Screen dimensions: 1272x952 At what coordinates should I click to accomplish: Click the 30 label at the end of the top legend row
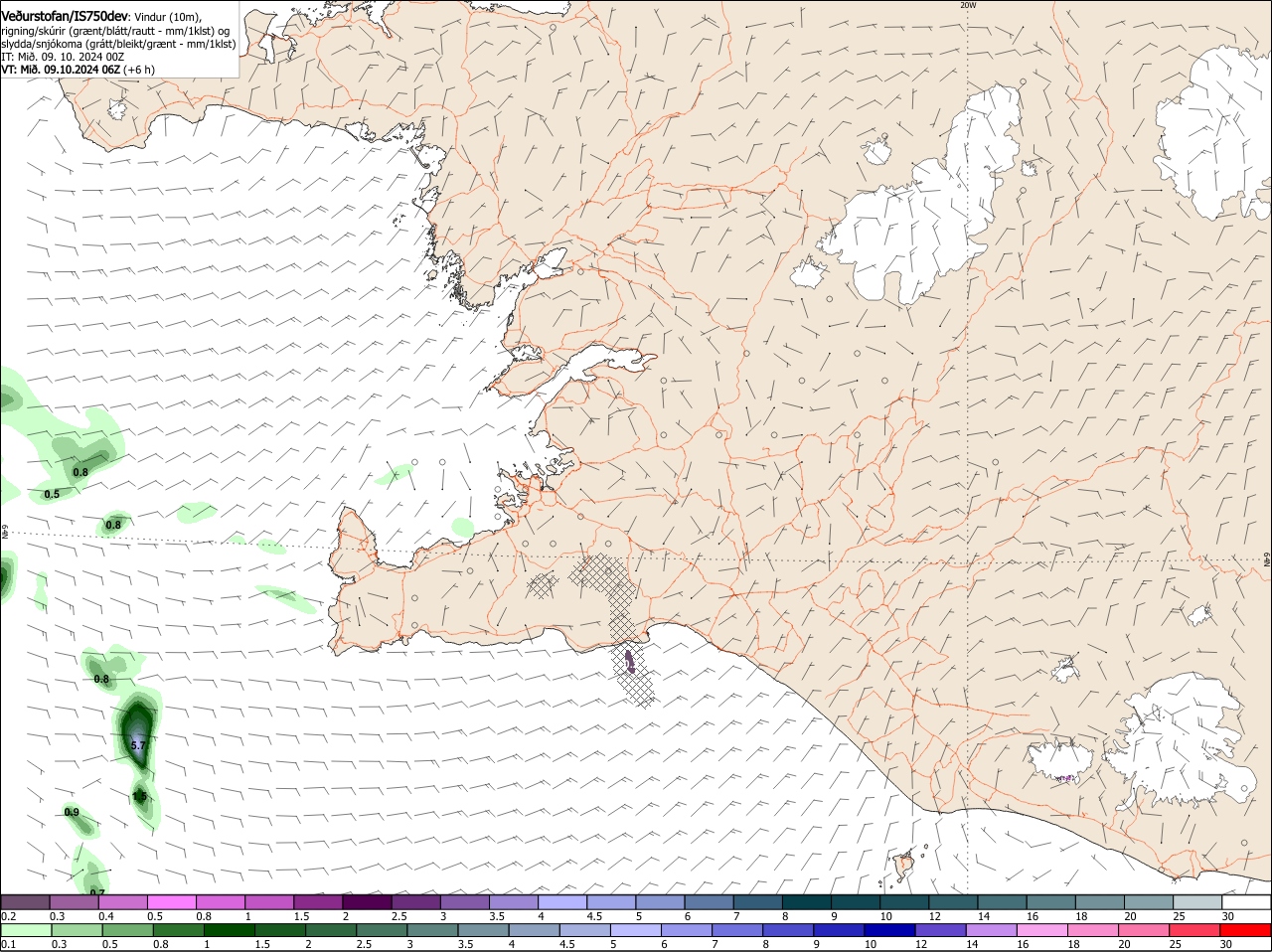[1228, 916]
